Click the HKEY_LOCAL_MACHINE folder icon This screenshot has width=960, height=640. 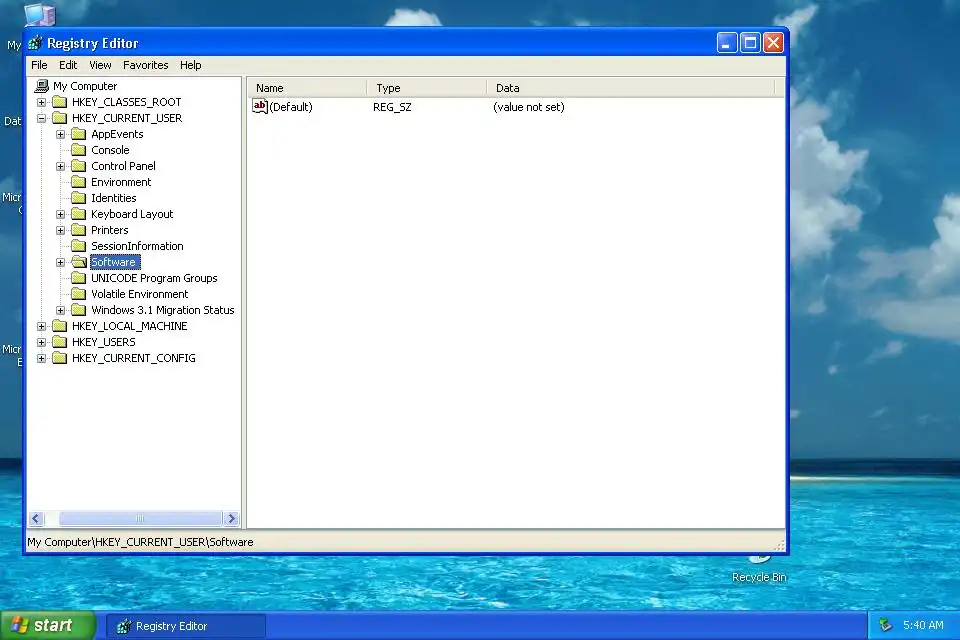[x=59, y=325]
